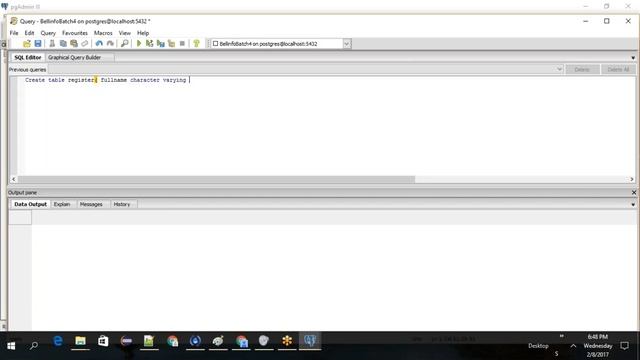Open taskbar search magnifier
This screenshot has width=640, height=360.
34,346
